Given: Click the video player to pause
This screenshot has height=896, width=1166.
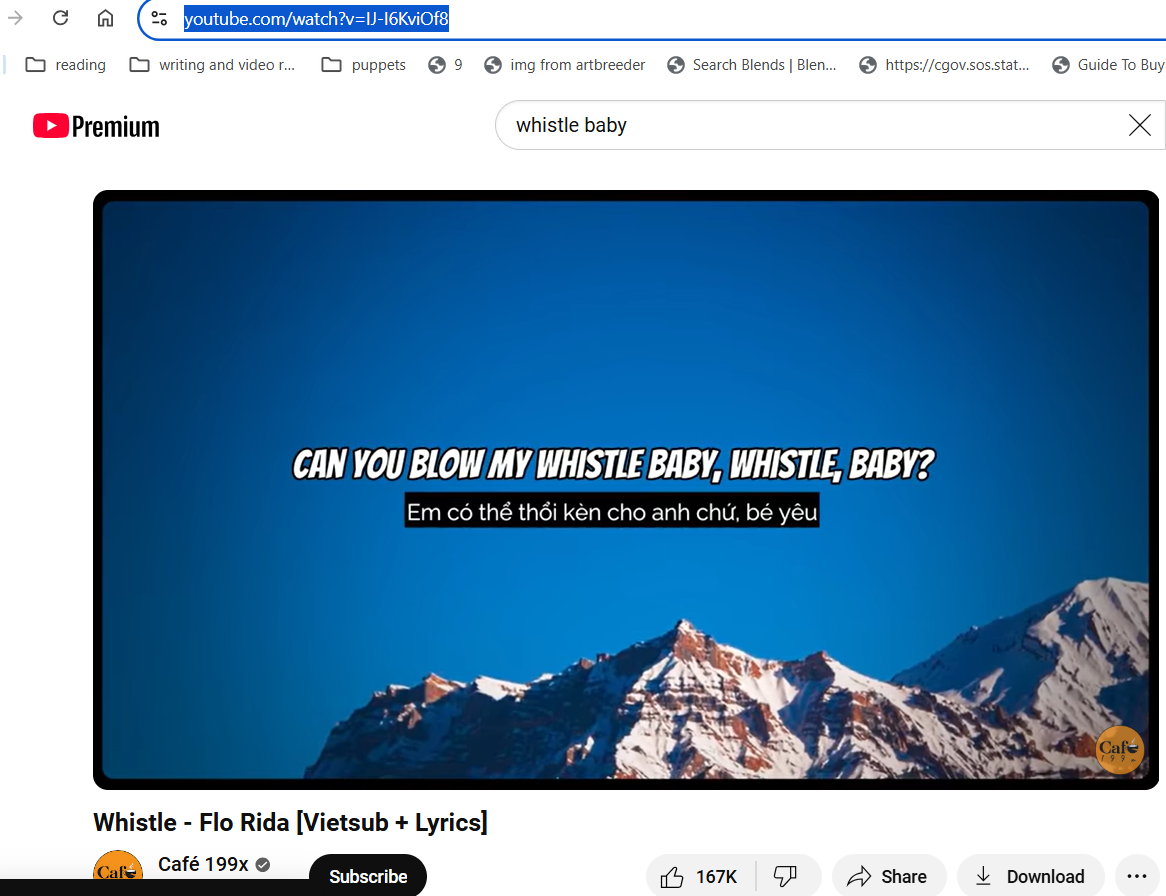Looking at the screenshot, I should click(x=625, y=489).
